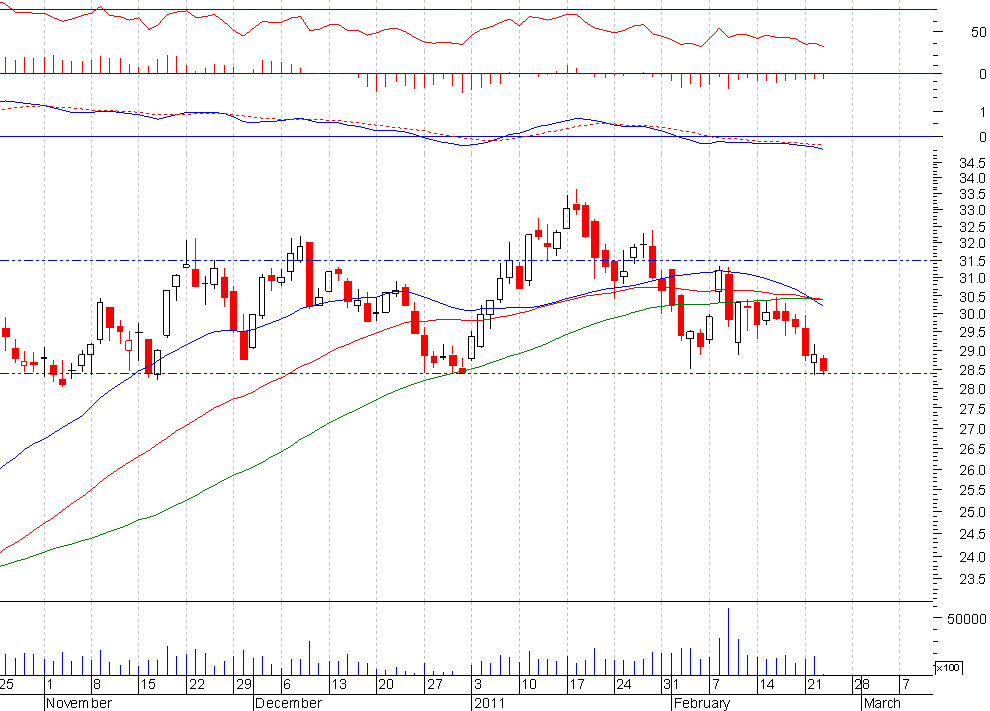Select the 24 date label on time axis
The image size is (990, 711).
tap(624, 684)
